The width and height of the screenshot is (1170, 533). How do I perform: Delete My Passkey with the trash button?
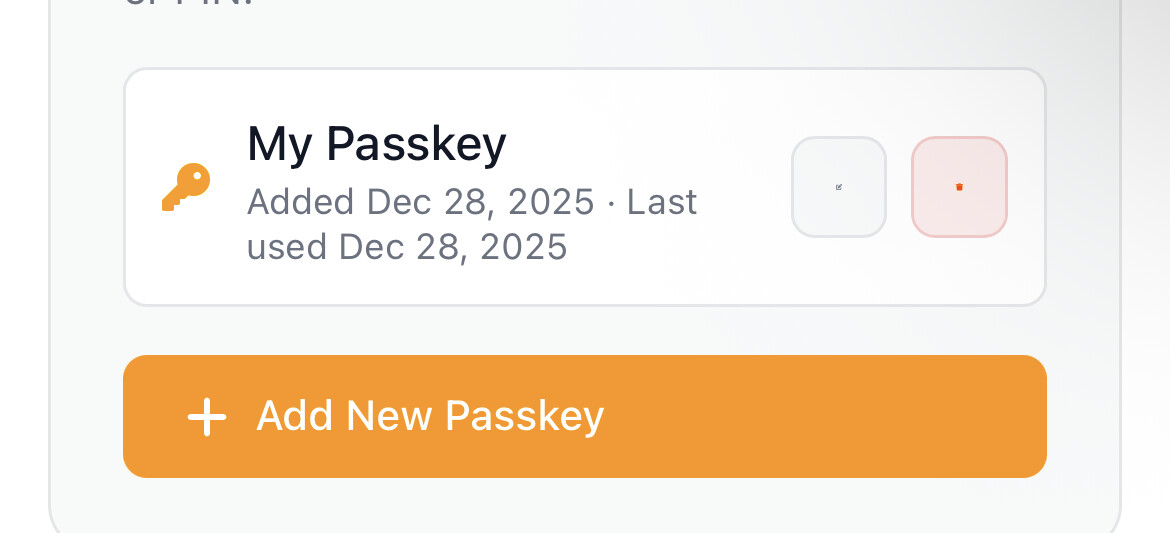click(x=959, y=187)
